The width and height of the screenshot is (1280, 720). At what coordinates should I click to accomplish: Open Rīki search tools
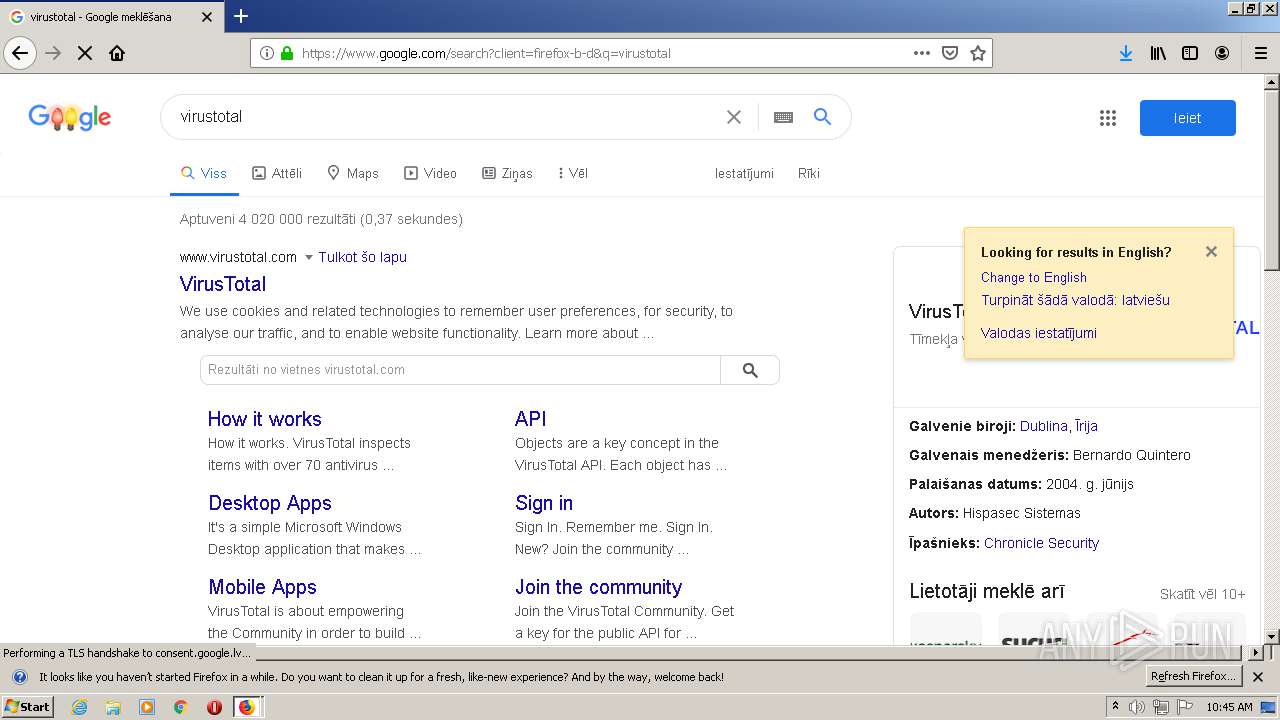(809, 173)
